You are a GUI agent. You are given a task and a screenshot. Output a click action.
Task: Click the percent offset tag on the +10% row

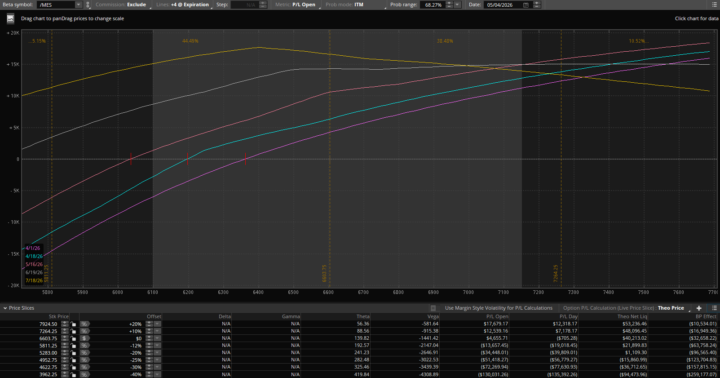click(x=85, y=331)
